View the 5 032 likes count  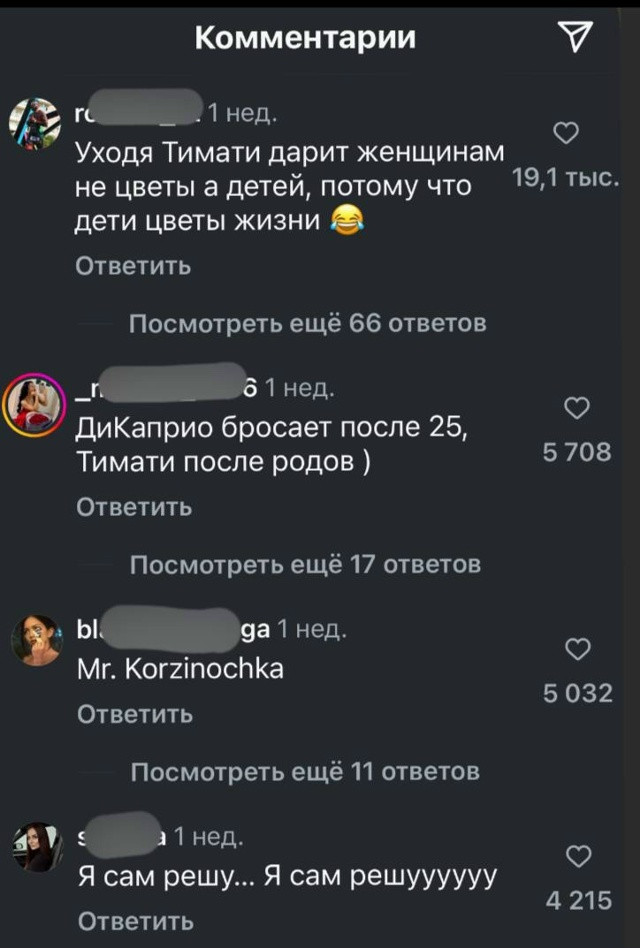[578, 693]
